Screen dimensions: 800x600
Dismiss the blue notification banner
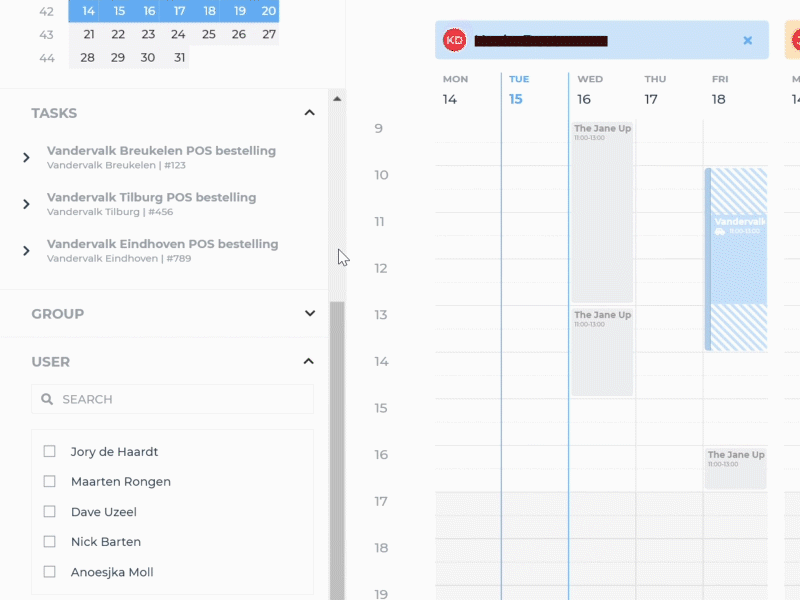tap(748, 40)
